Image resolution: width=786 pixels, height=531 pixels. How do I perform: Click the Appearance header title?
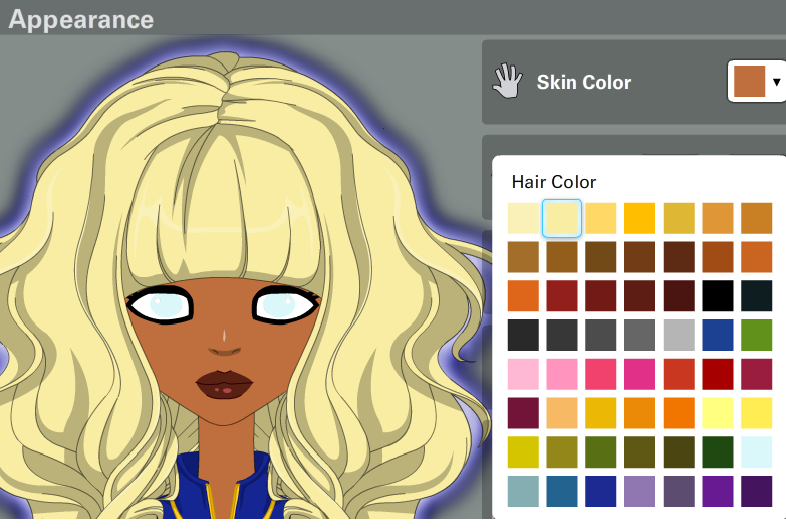[82, 19]
